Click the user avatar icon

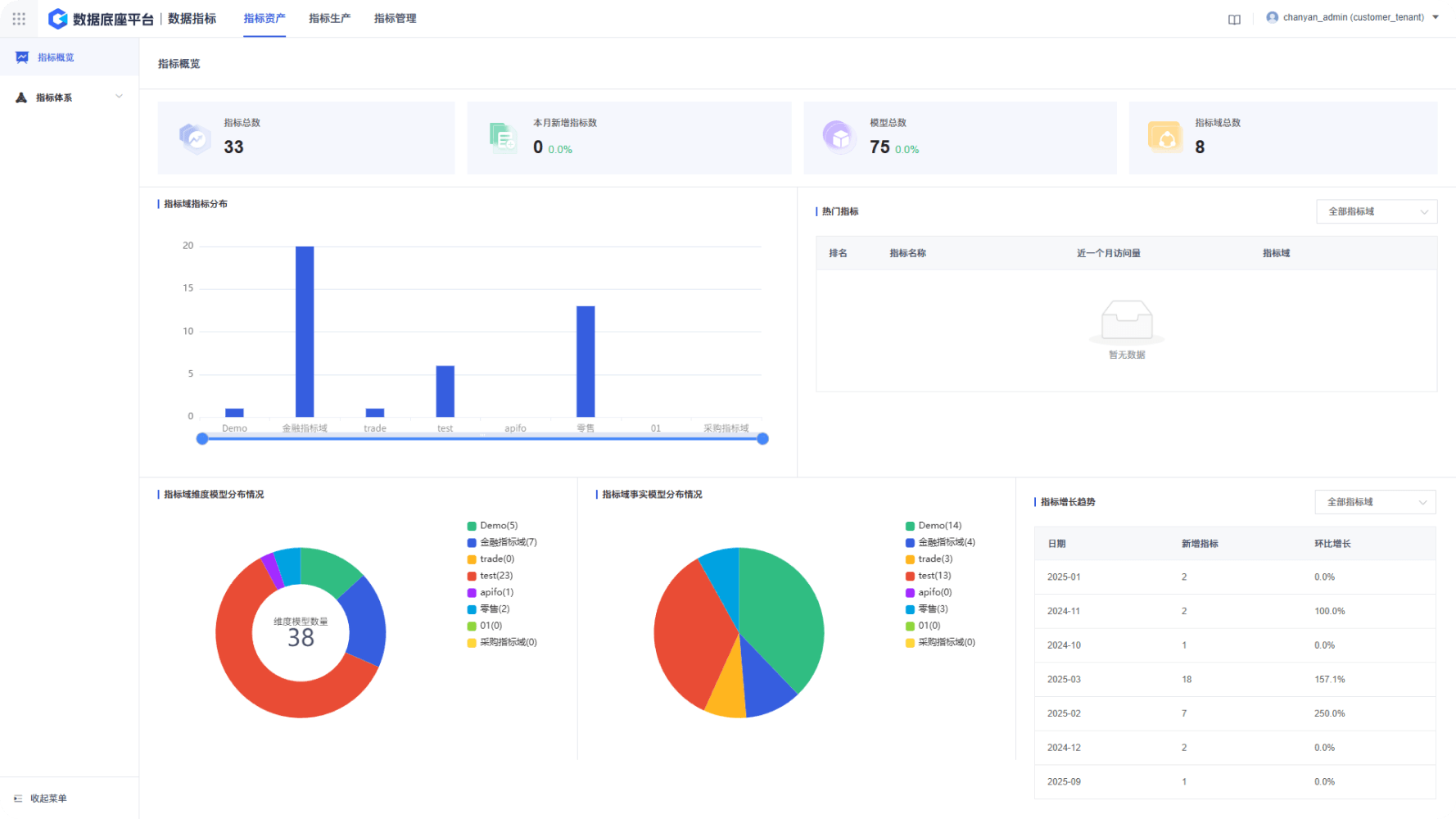coord(1272,17)
